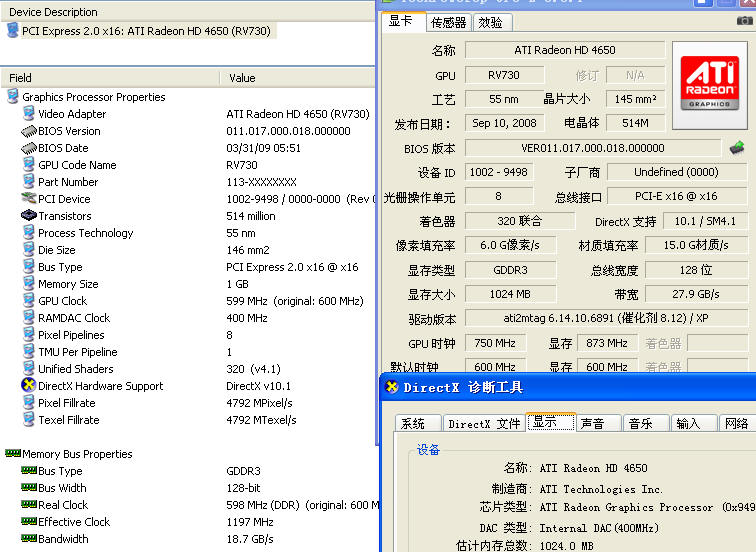
Task: Click the GPU field showing RV730
Action: [x=504, y=75]
